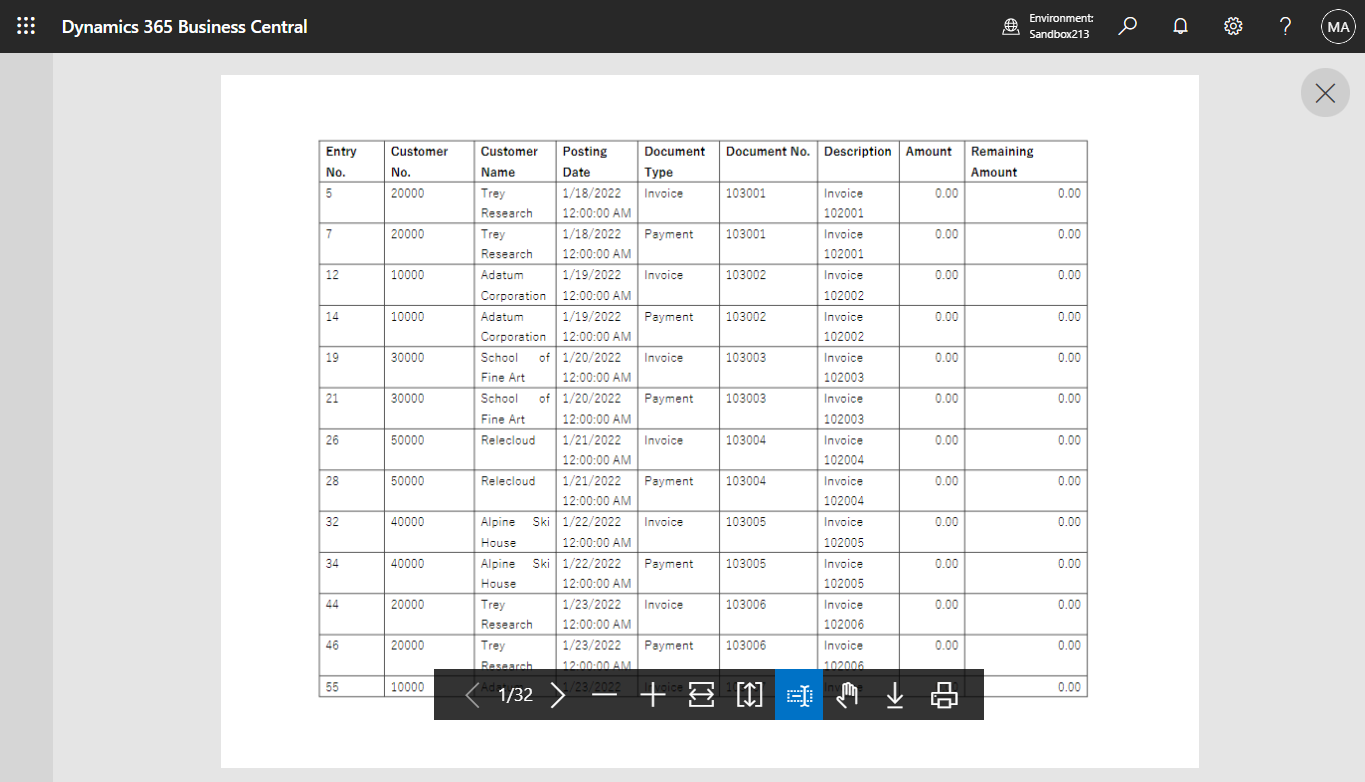
Task: Open Dynamics 365 Business Central home link
Action: tap(184, 26)
